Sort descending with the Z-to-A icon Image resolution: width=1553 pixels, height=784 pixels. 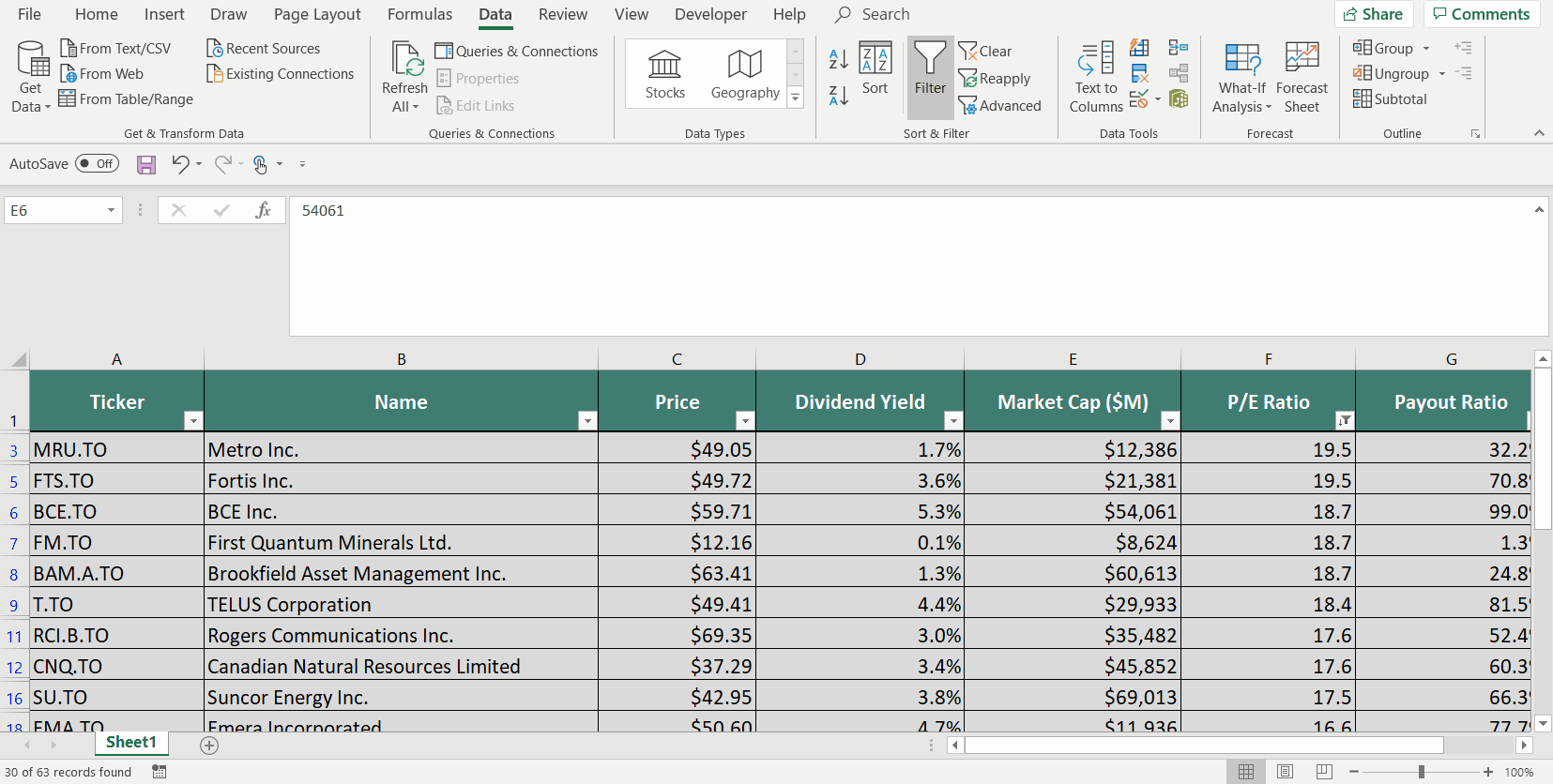pos(838,95)
